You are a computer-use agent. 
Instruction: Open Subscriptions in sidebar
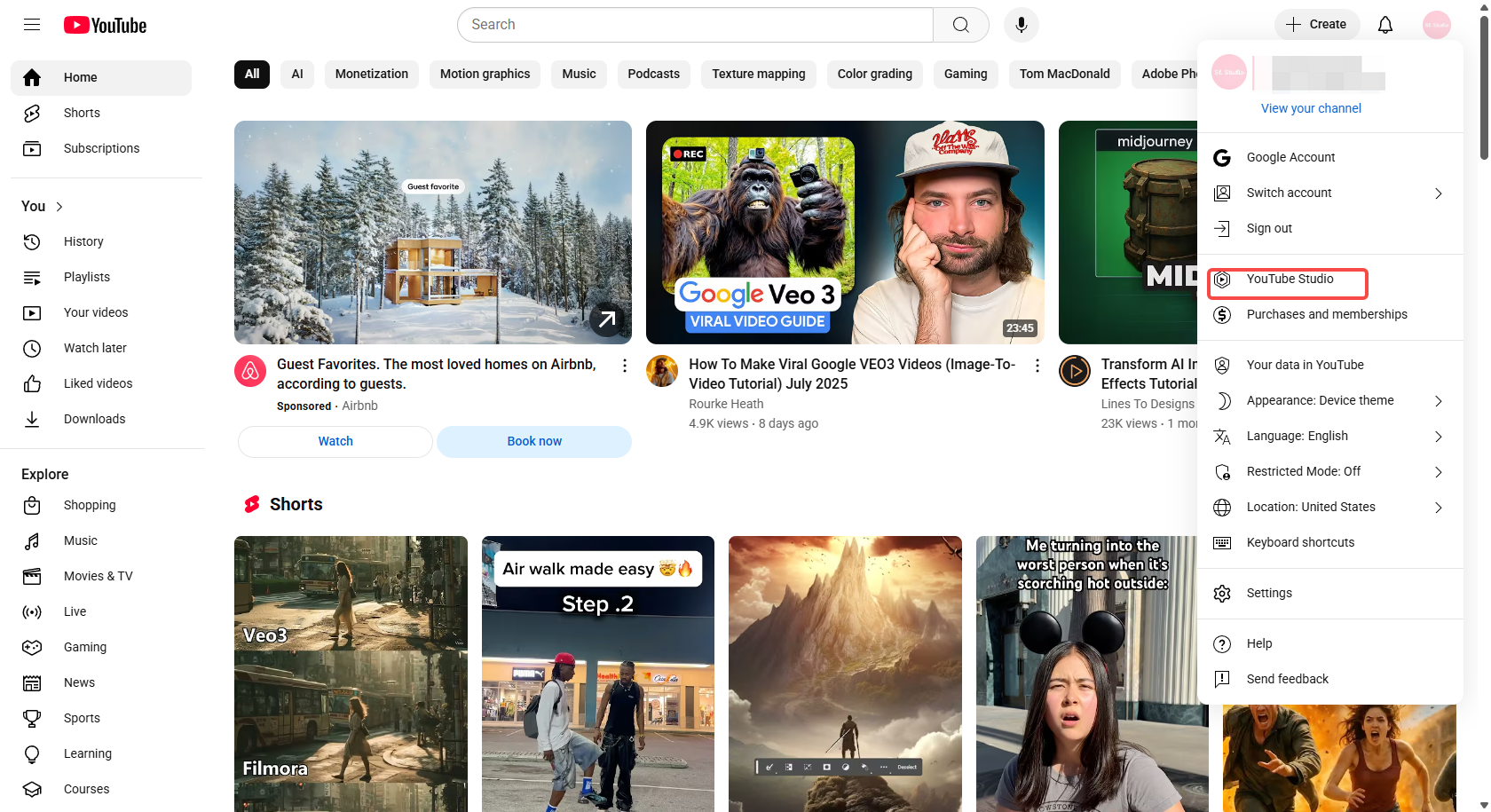pyautogui.click(x=101, y=148)
